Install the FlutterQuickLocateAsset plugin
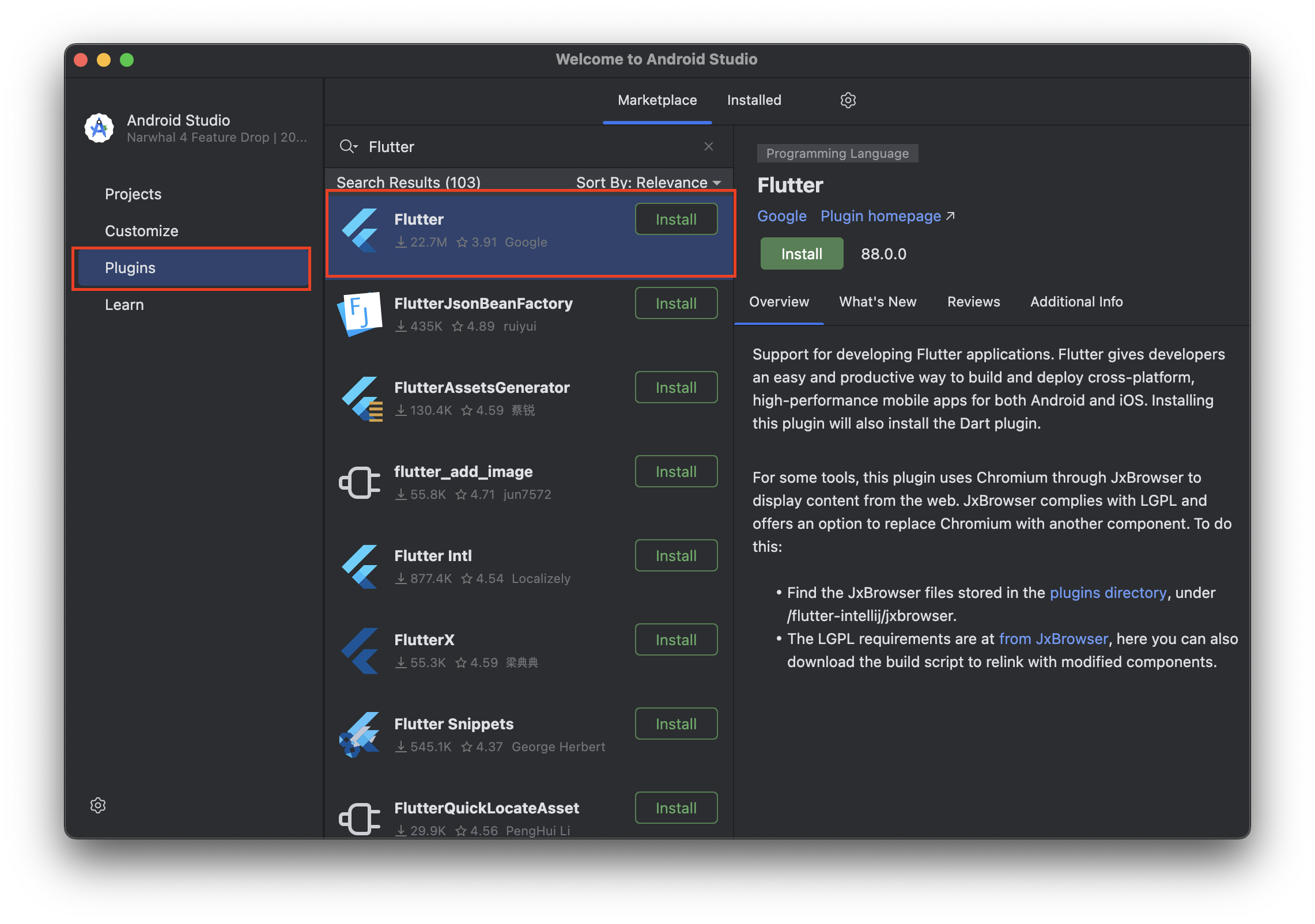This screenshot has width=1315, height=924. click(x=676, y=808)
